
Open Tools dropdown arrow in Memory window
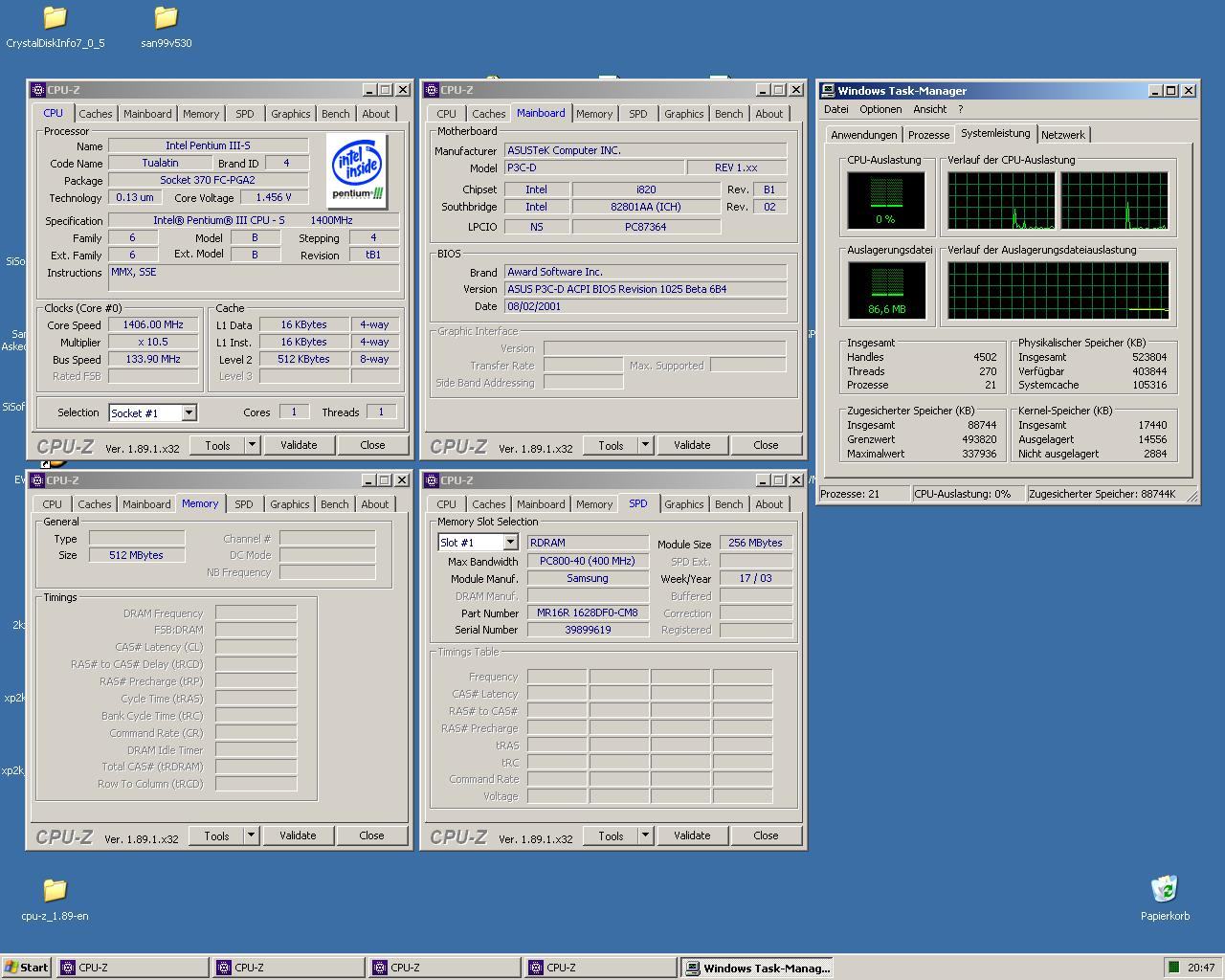tap(251, 835)
